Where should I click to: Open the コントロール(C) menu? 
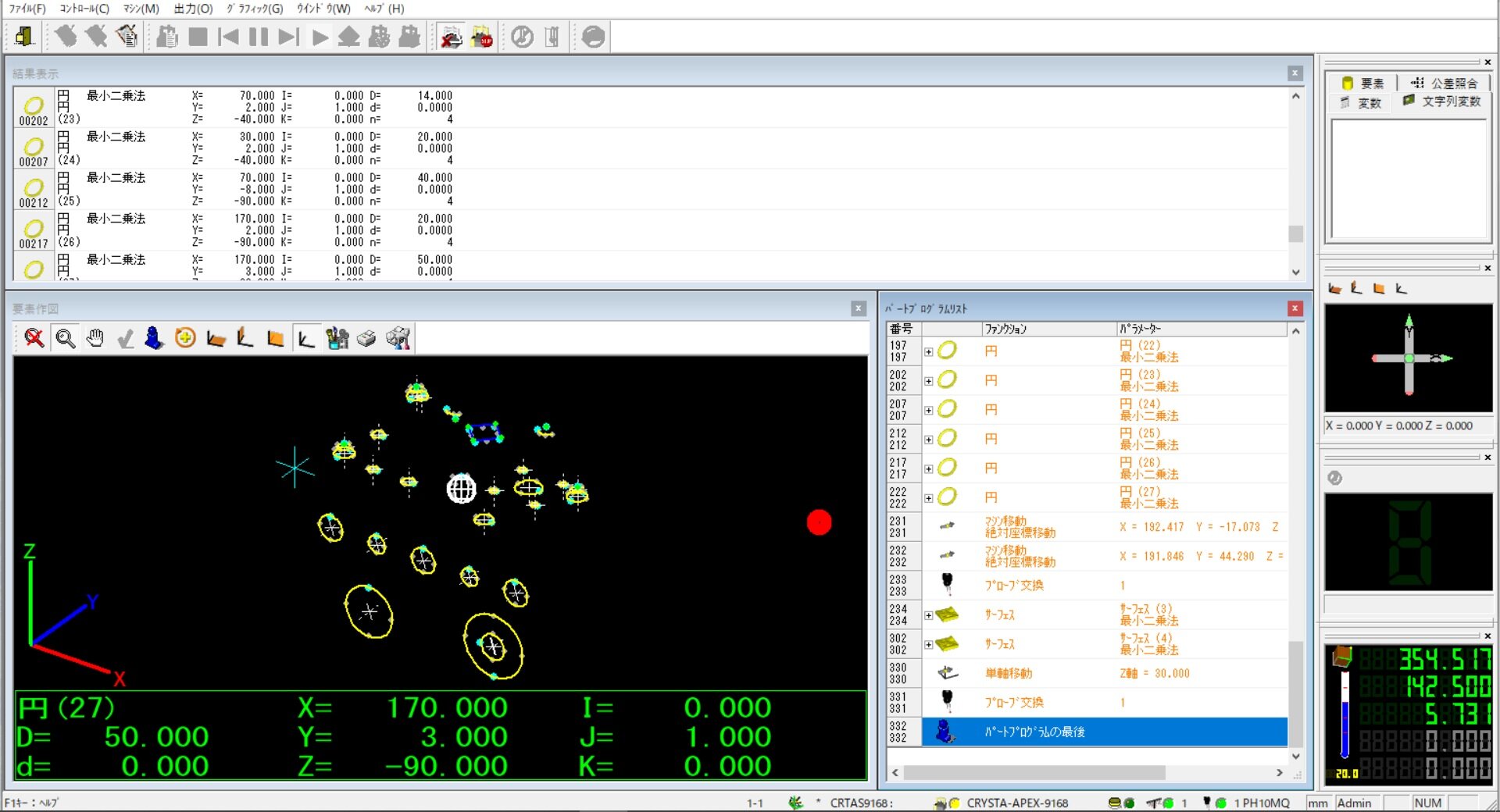[84, 9]
